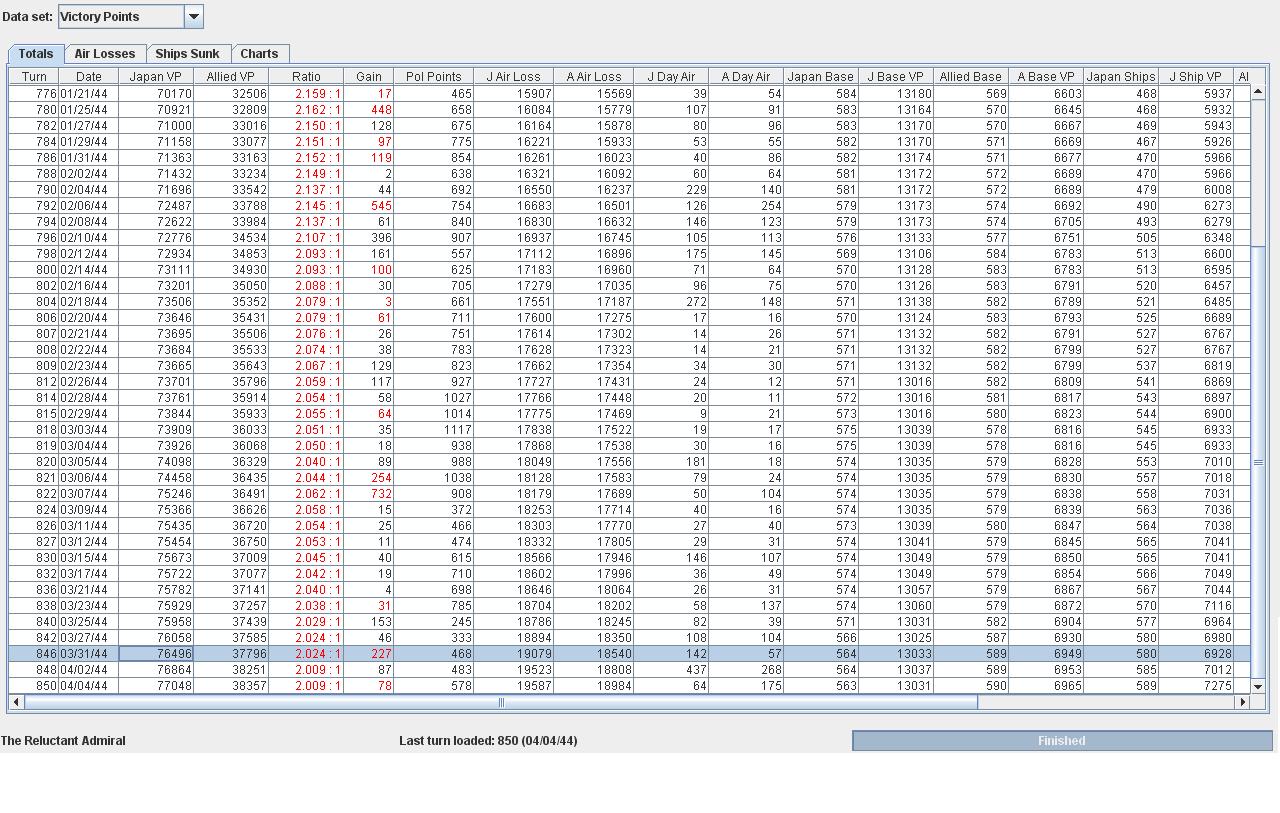
Task: Click Gain value 448
Action: (x=369, y=110)
